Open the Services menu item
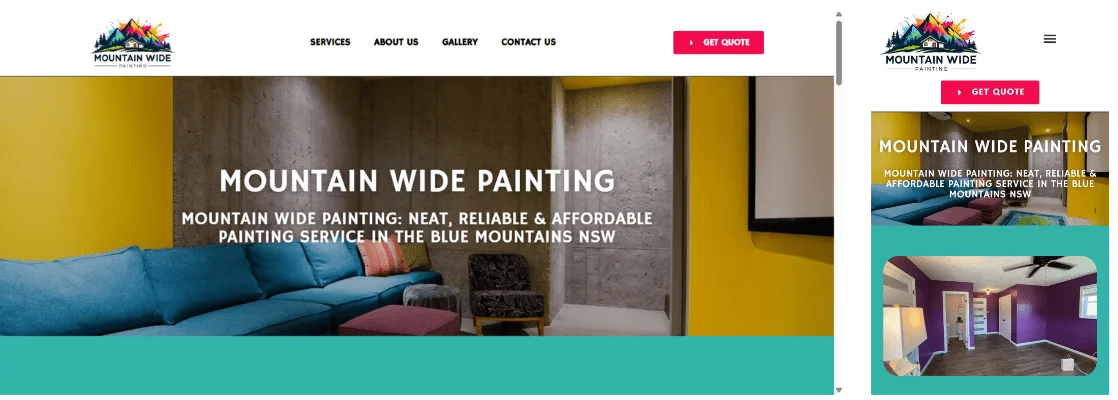Viewport: 1118px width, 400px height. [330, 42]
